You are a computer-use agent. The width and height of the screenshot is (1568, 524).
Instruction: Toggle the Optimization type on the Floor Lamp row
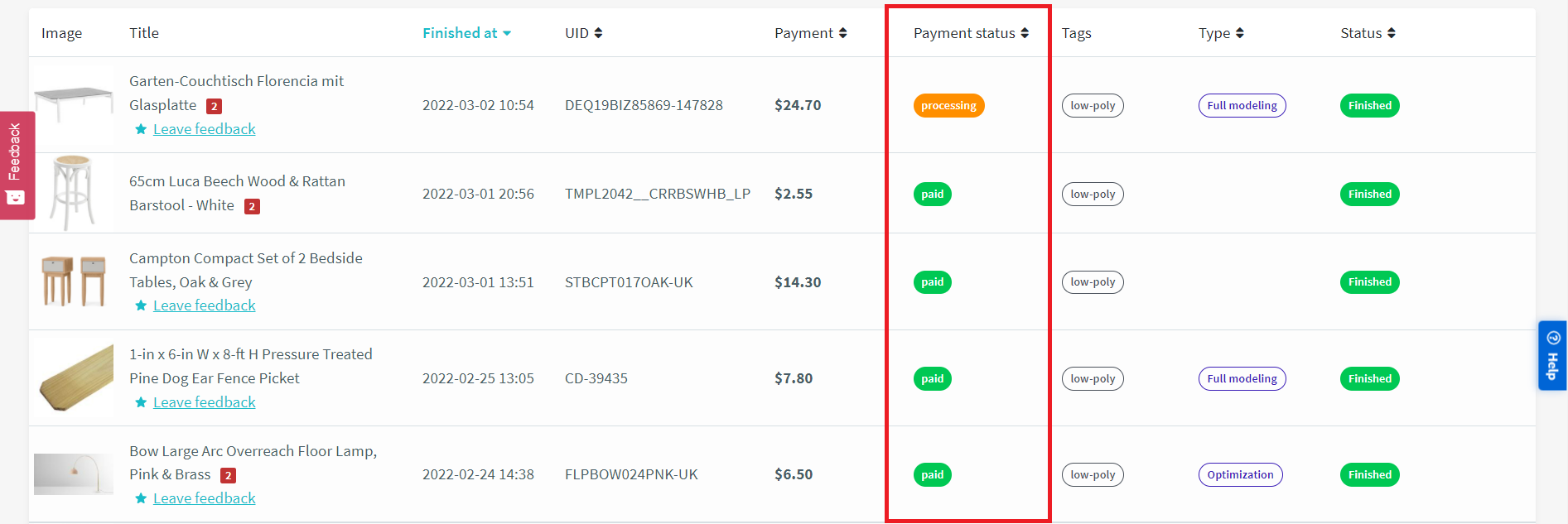click(1240, 474)
